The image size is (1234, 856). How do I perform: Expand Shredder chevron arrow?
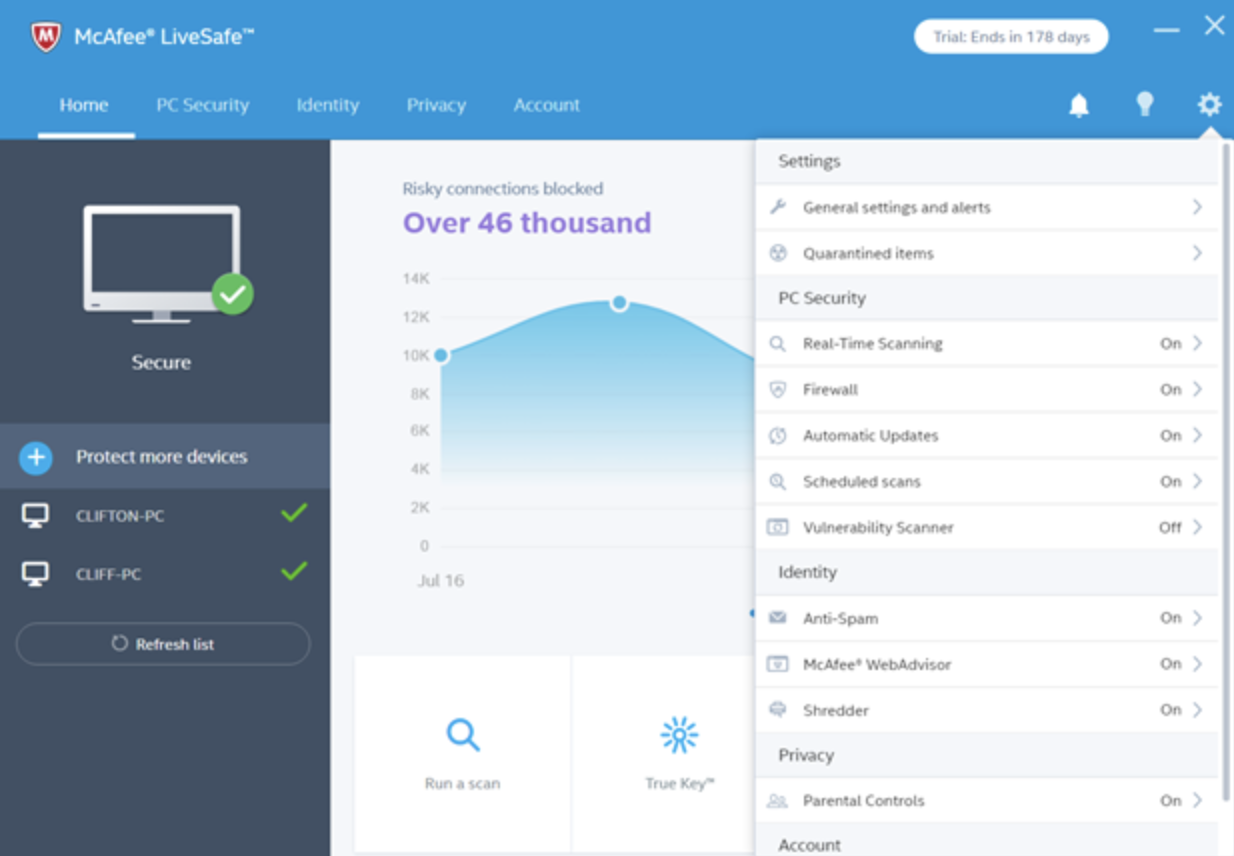click(1197, 710)
